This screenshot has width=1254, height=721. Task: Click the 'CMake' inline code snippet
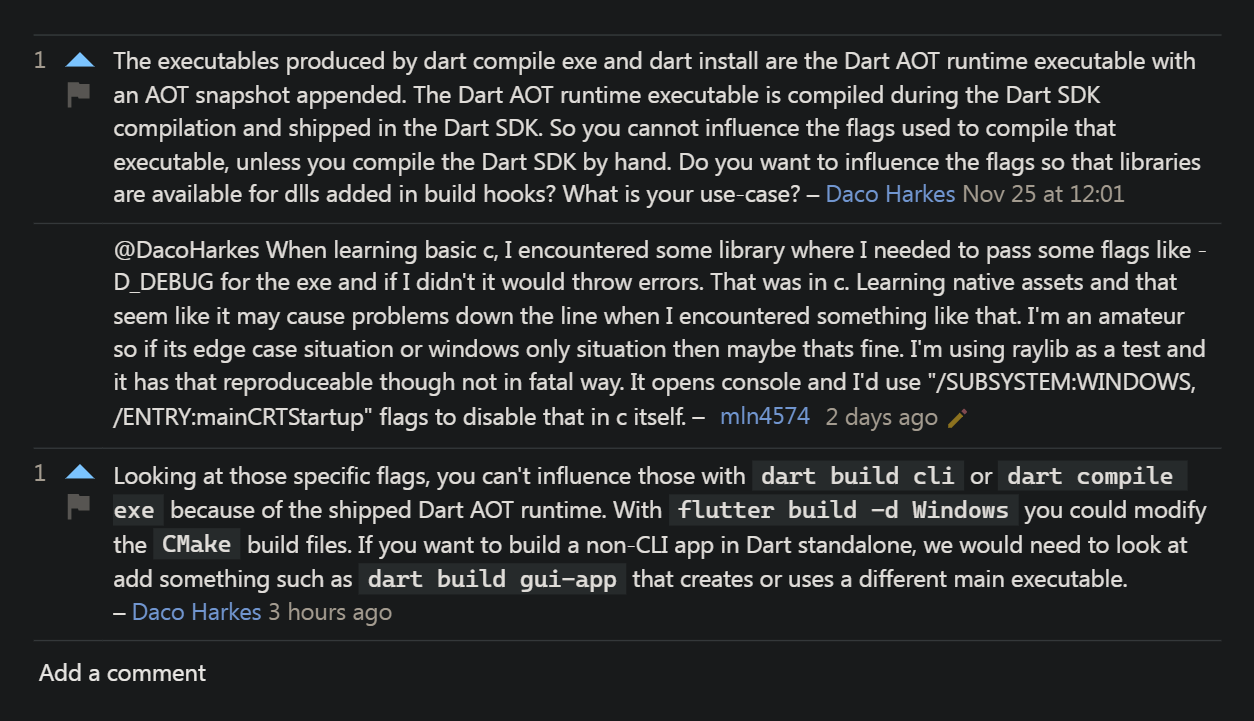pos(197,545)
